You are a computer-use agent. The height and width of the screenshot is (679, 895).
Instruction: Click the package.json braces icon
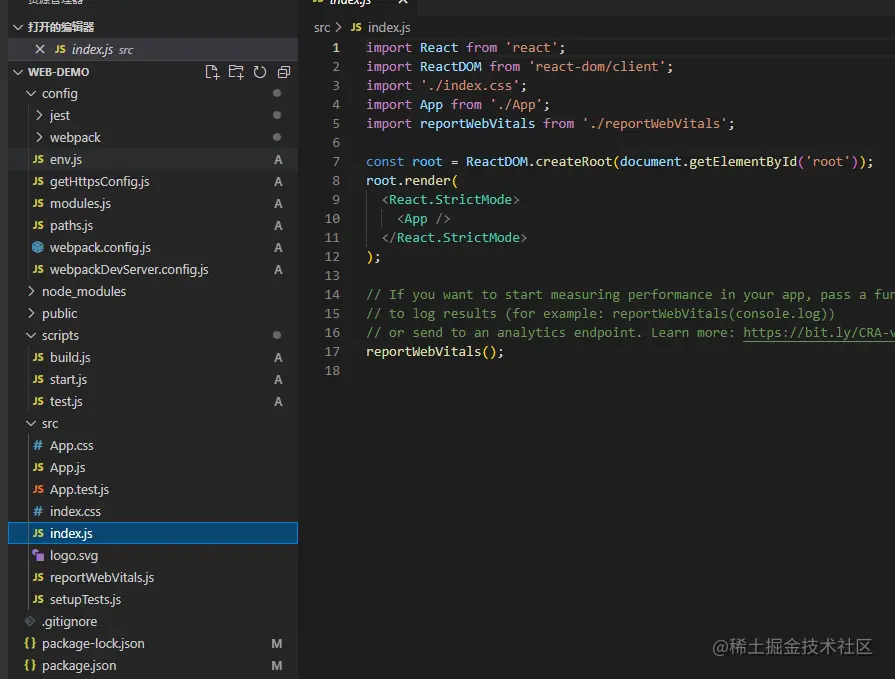point(30,665)
